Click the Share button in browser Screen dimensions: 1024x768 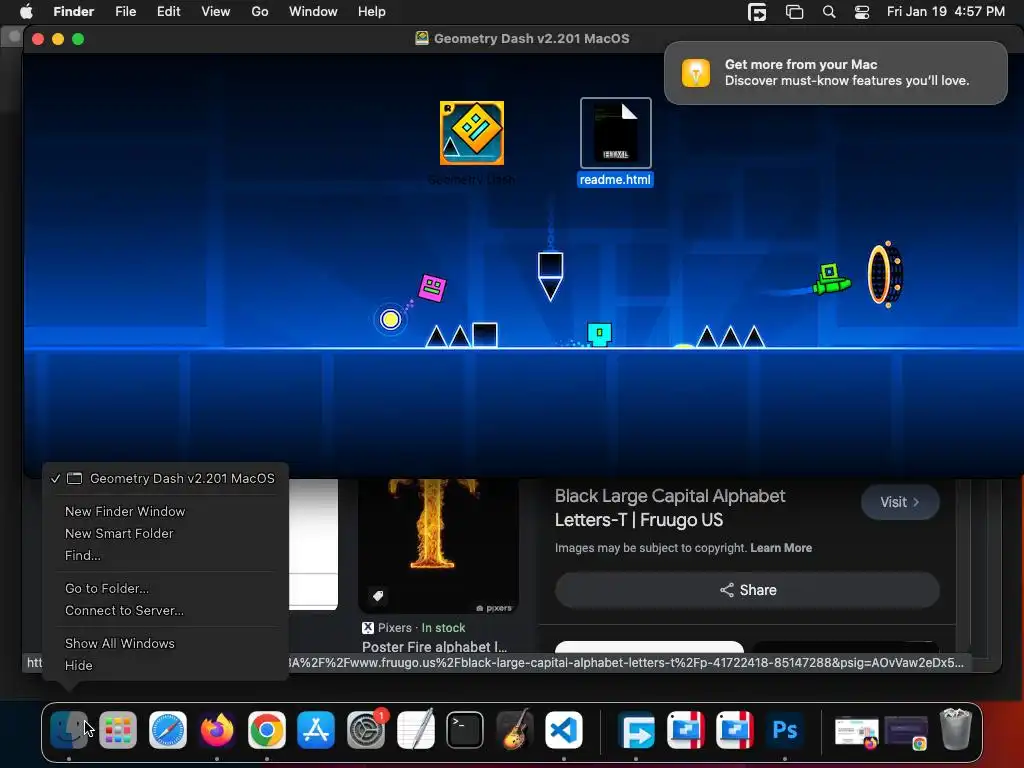pos(747,590)
